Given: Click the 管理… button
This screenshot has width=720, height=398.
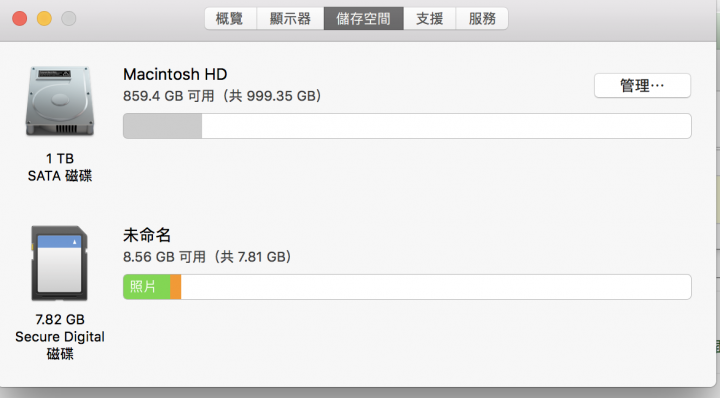Looking at the screenshot, I should point(642,85).
